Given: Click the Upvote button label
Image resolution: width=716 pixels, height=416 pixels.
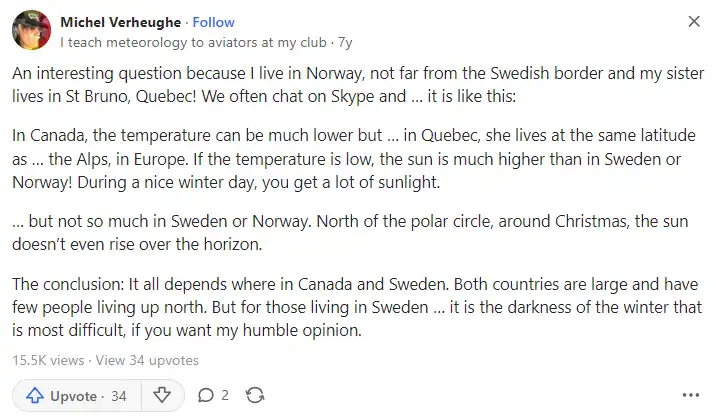Looking at the screenshot, I should tap(74, 396).
